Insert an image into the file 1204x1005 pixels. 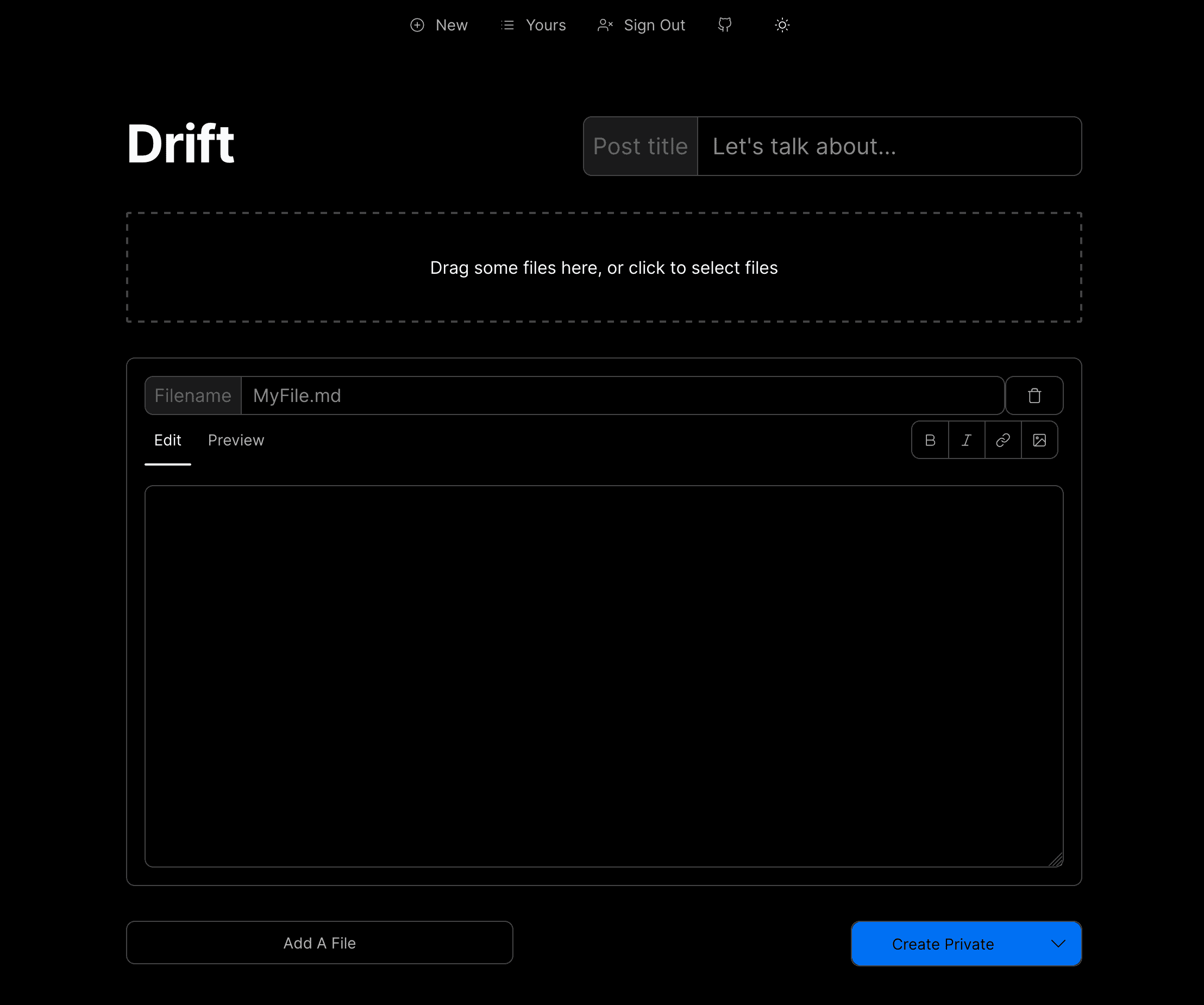tap(1040, 440)
